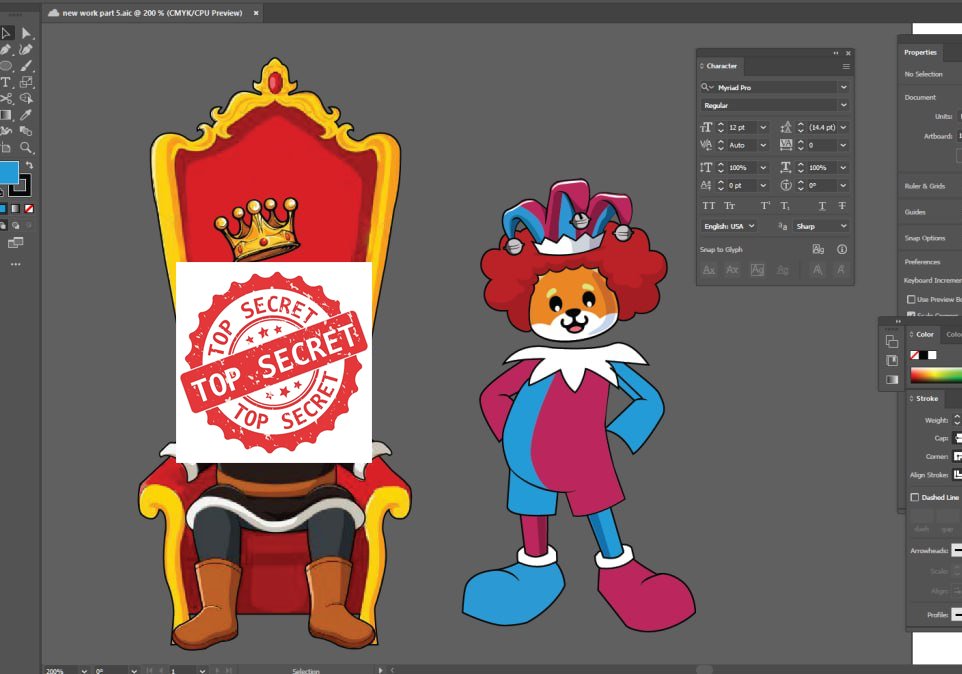The width and height of the screenshot is (962, 674).
Task: Apply All Caps in Character panel
Action: coord(709,206)
